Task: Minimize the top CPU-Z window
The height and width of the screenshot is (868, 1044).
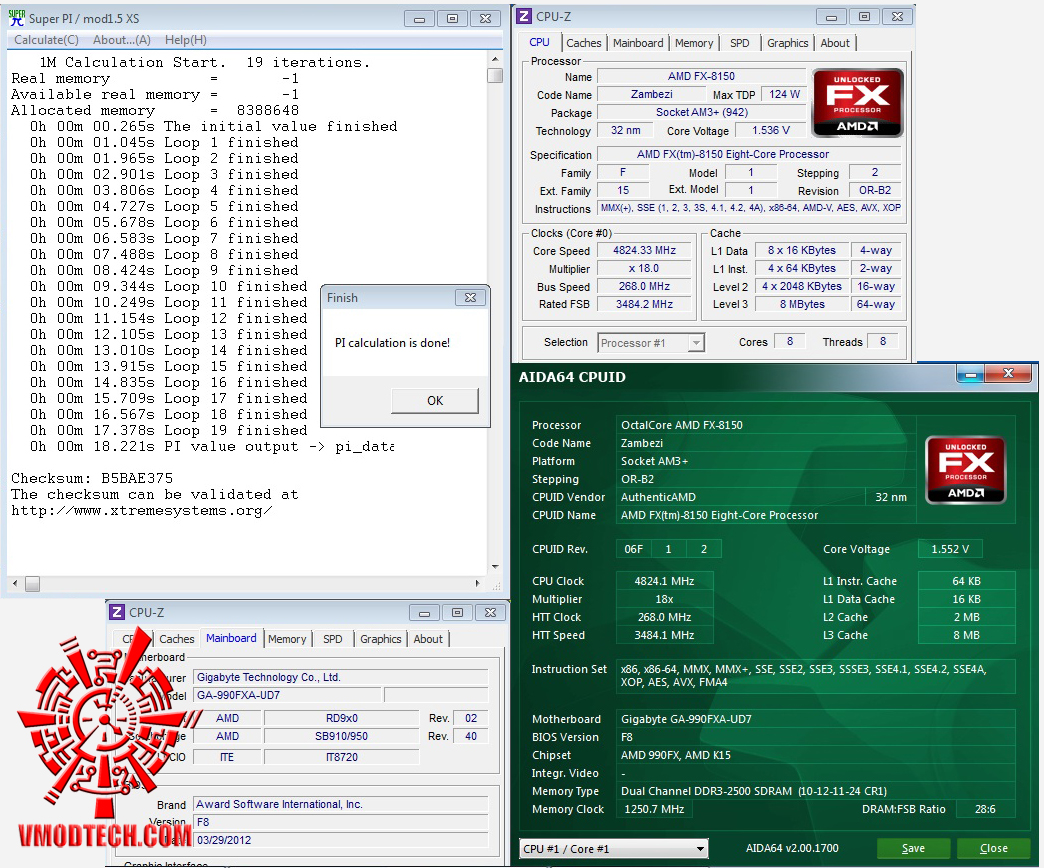Action: [x=831, y=17]
